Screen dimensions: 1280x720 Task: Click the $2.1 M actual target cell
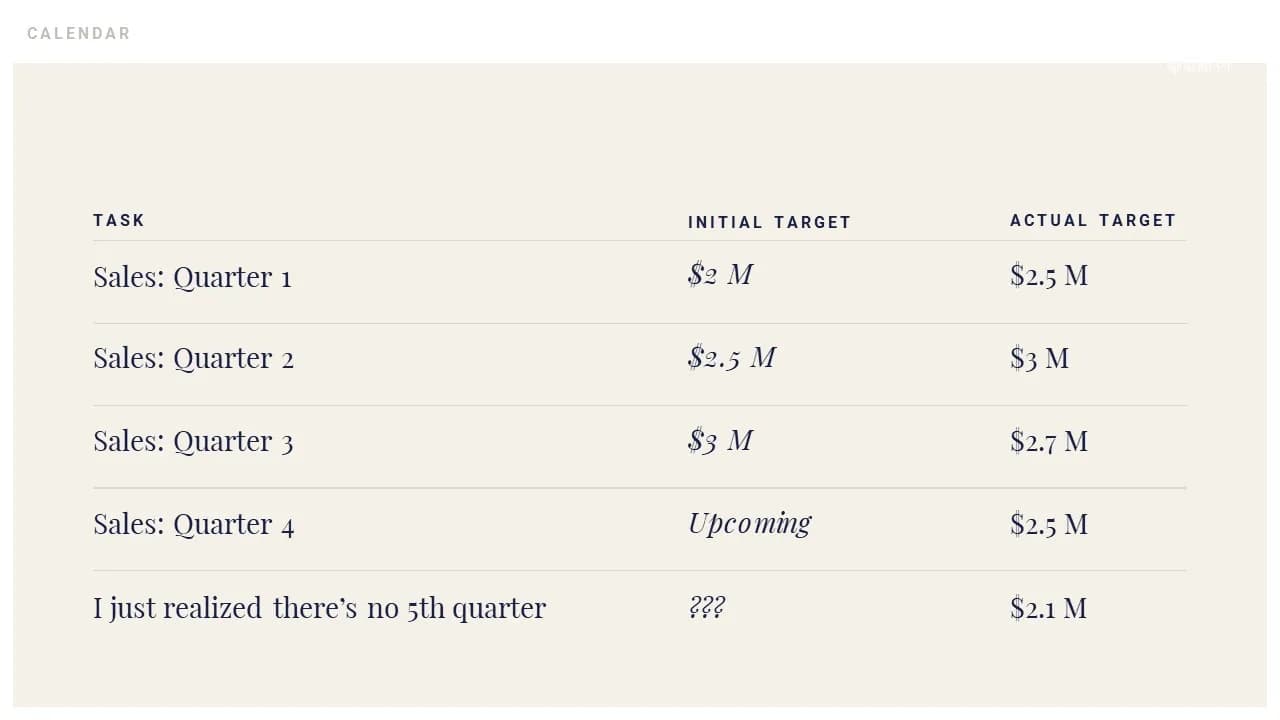[1048, 608]
